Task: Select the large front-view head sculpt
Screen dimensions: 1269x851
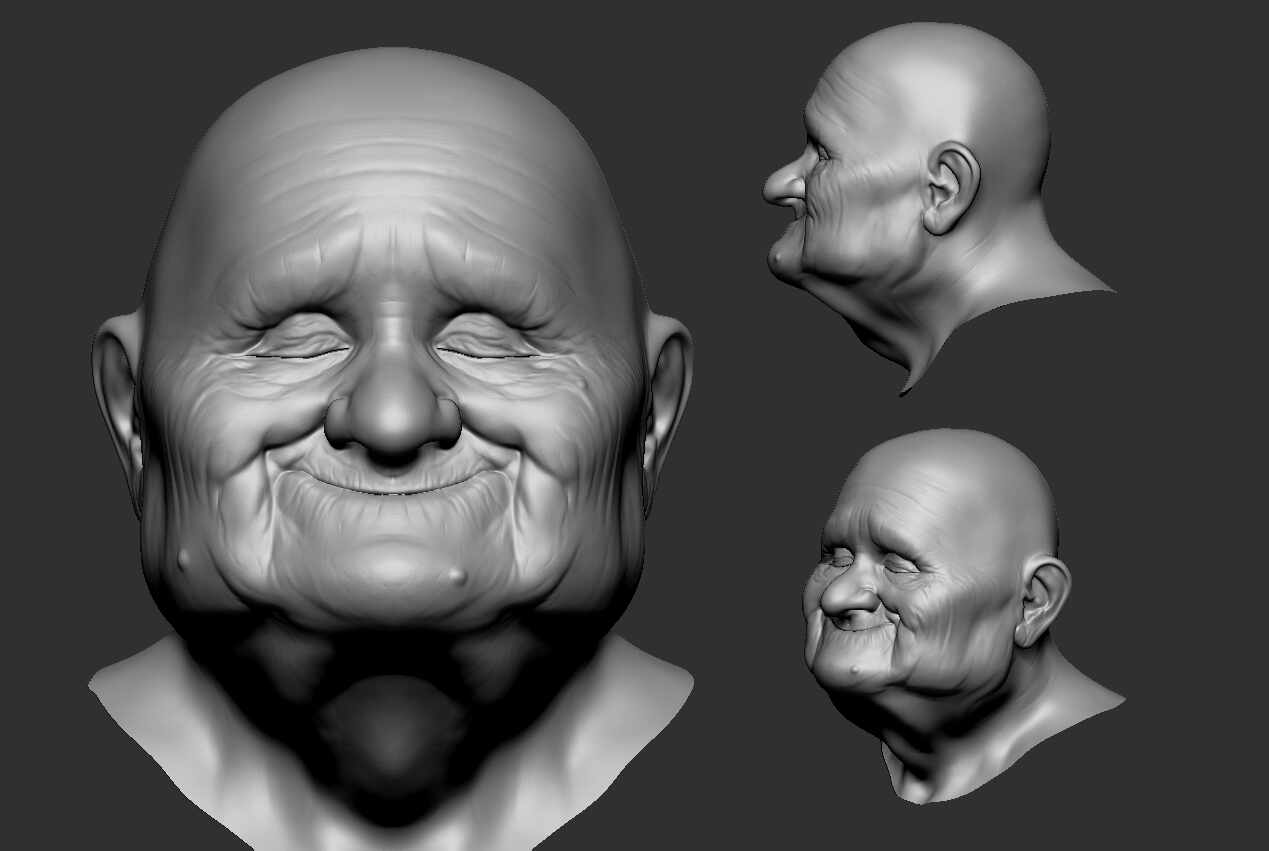Action: pos(391,448)
